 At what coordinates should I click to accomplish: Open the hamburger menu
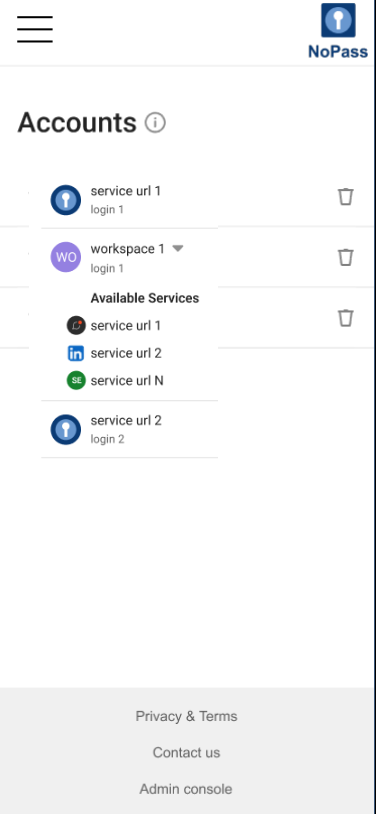pyautogui.click(x=35, y=29)
